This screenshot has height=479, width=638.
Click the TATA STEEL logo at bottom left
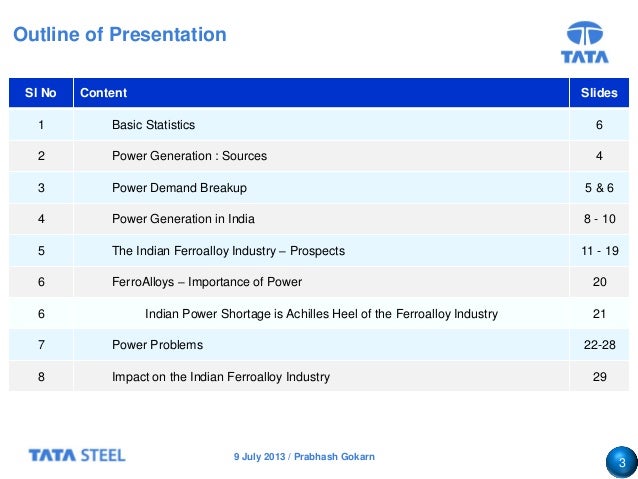(x=77, y=456)
